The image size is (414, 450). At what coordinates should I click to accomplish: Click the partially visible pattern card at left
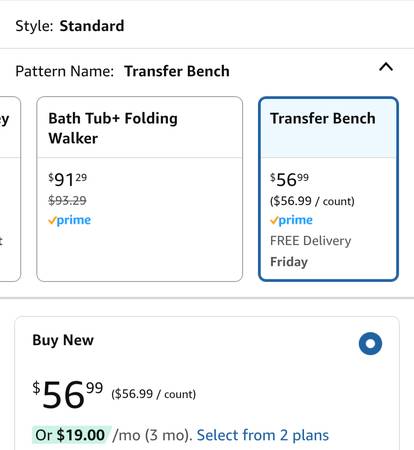(10, 189)
